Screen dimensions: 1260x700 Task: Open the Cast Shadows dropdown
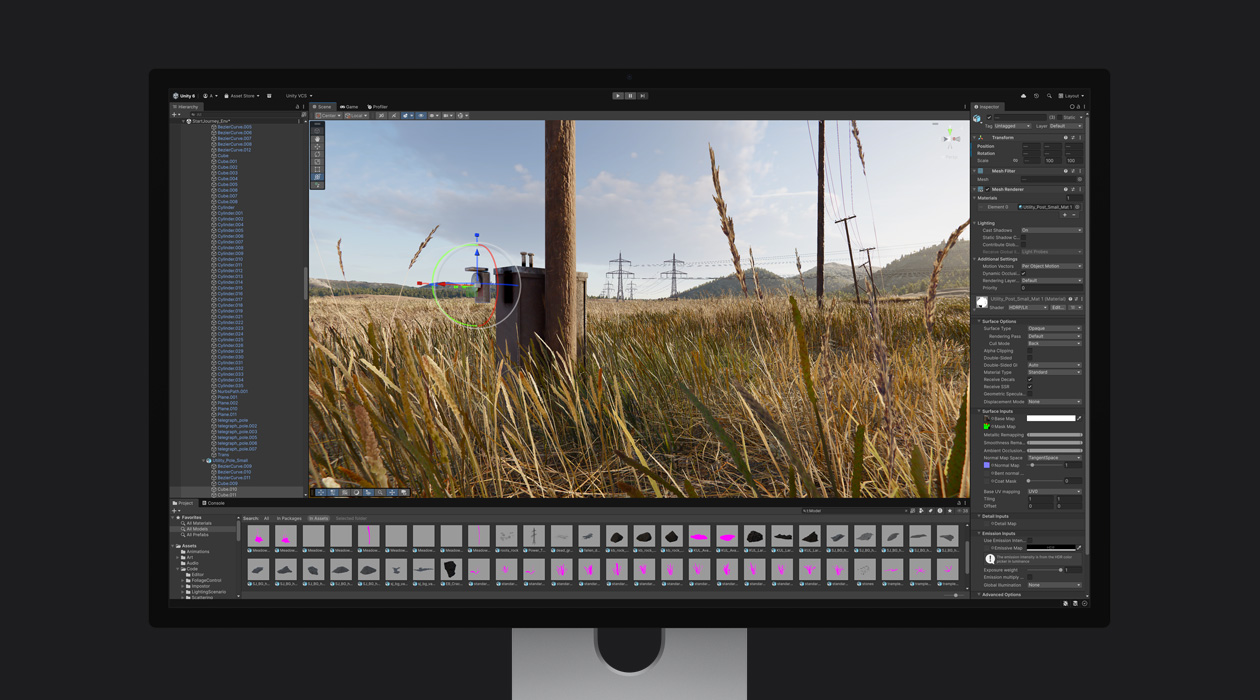tap(1051, 230)
